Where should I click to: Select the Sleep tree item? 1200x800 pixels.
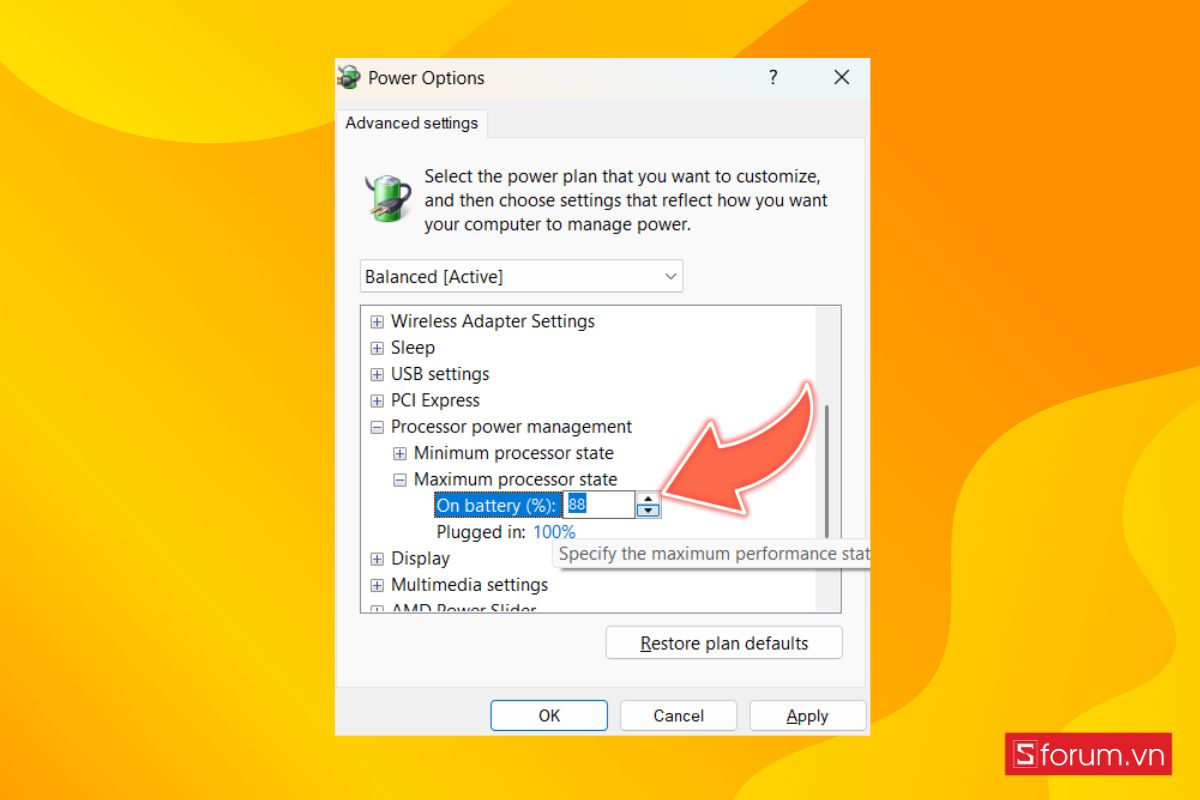click(413, 347)
